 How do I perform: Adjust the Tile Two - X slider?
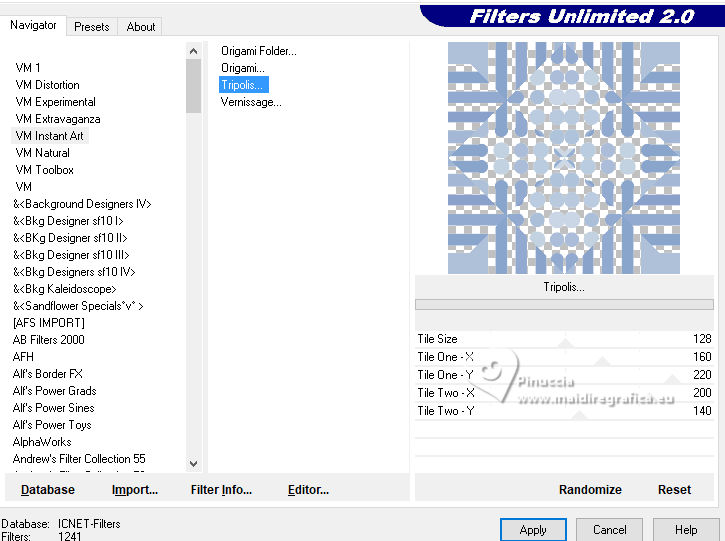(x=564, y=393)
